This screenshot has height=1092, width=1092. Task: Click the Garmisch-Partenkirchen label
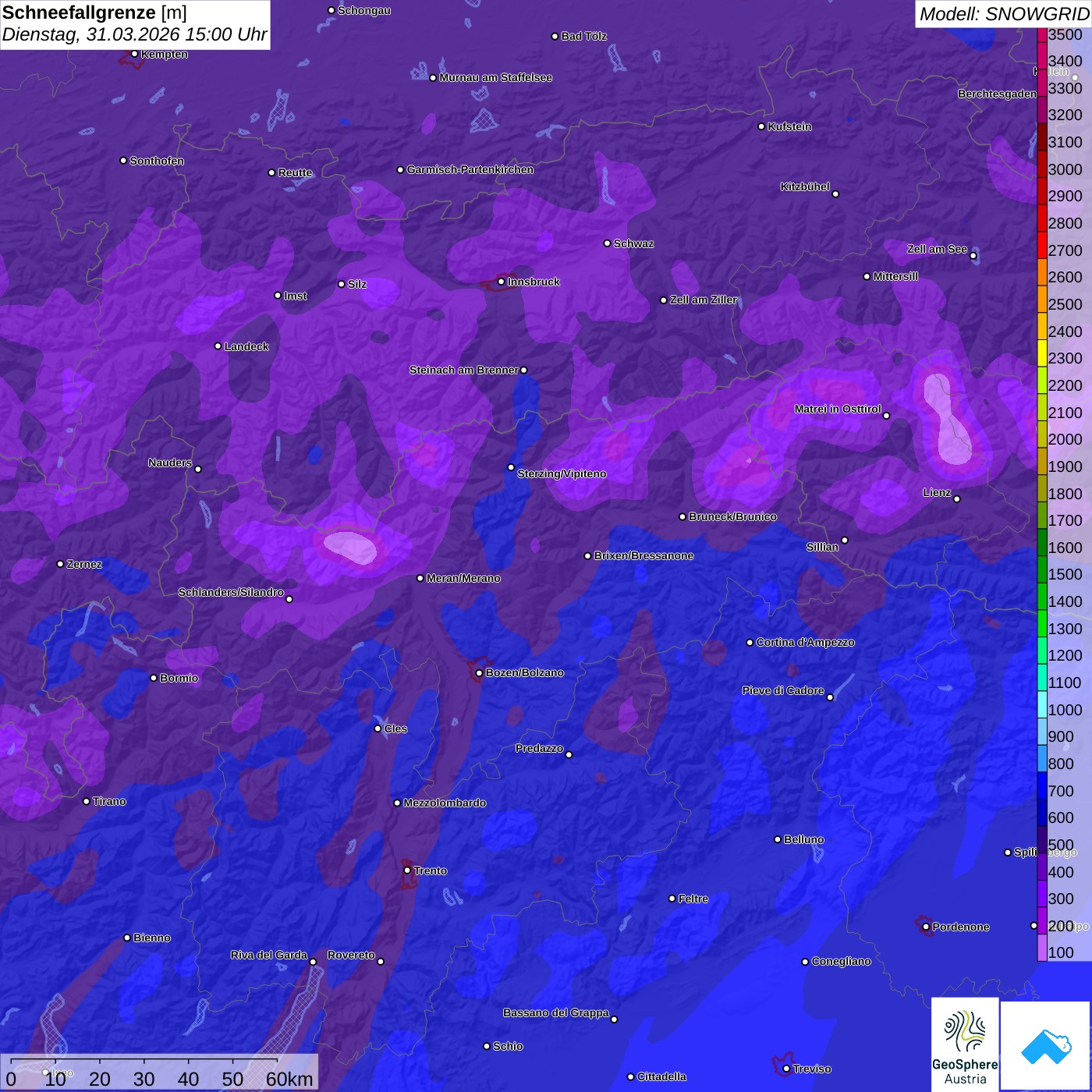coord(470,169)
